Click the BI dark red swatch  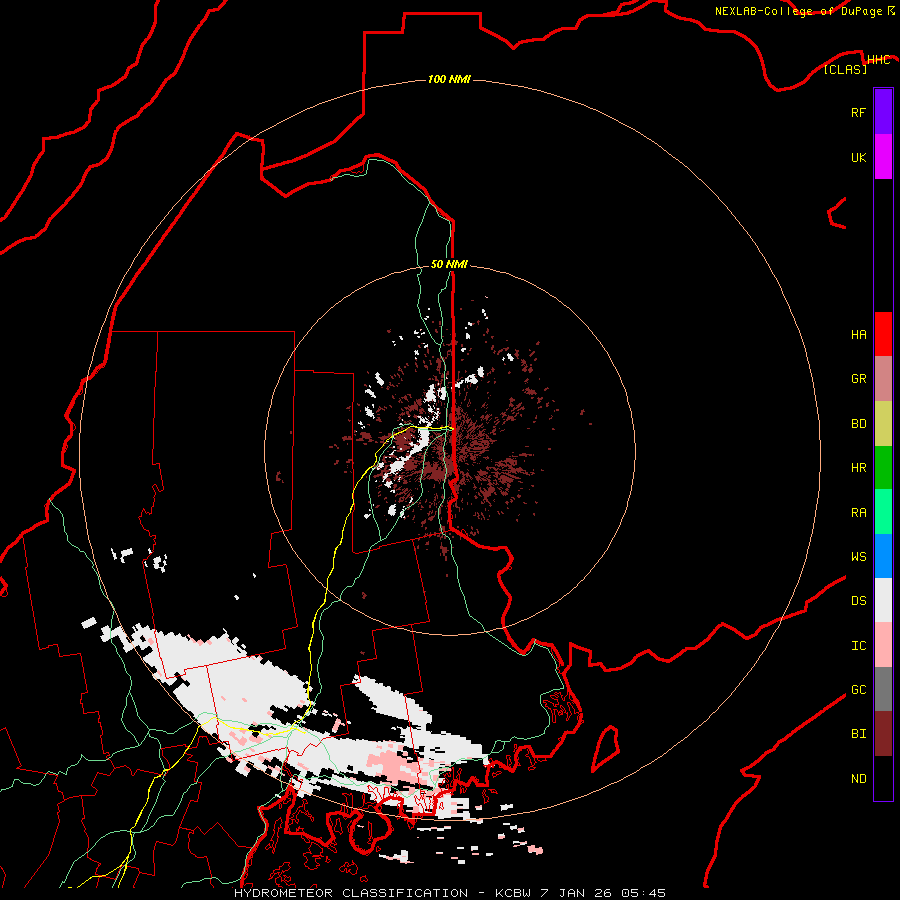883,734
